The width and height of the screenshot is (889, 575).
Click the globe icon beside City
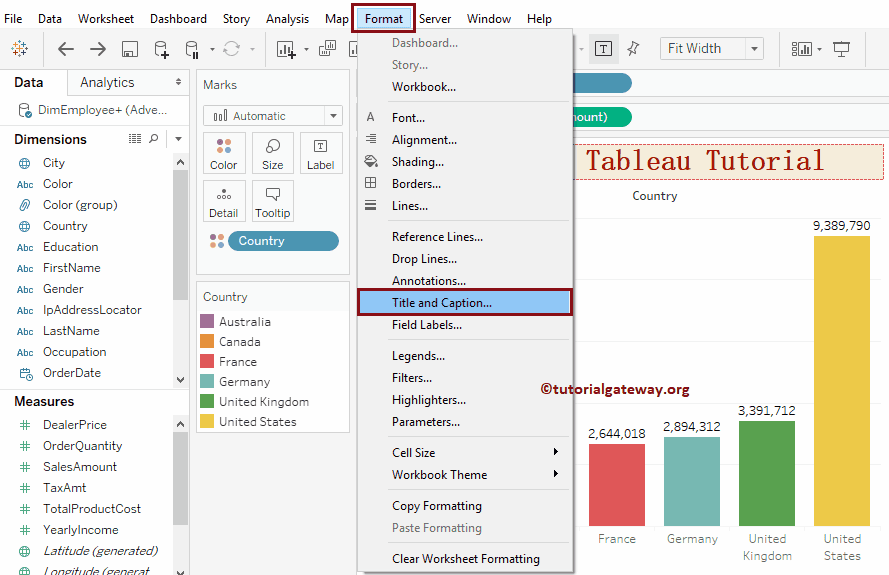click(x=24, y=163)
